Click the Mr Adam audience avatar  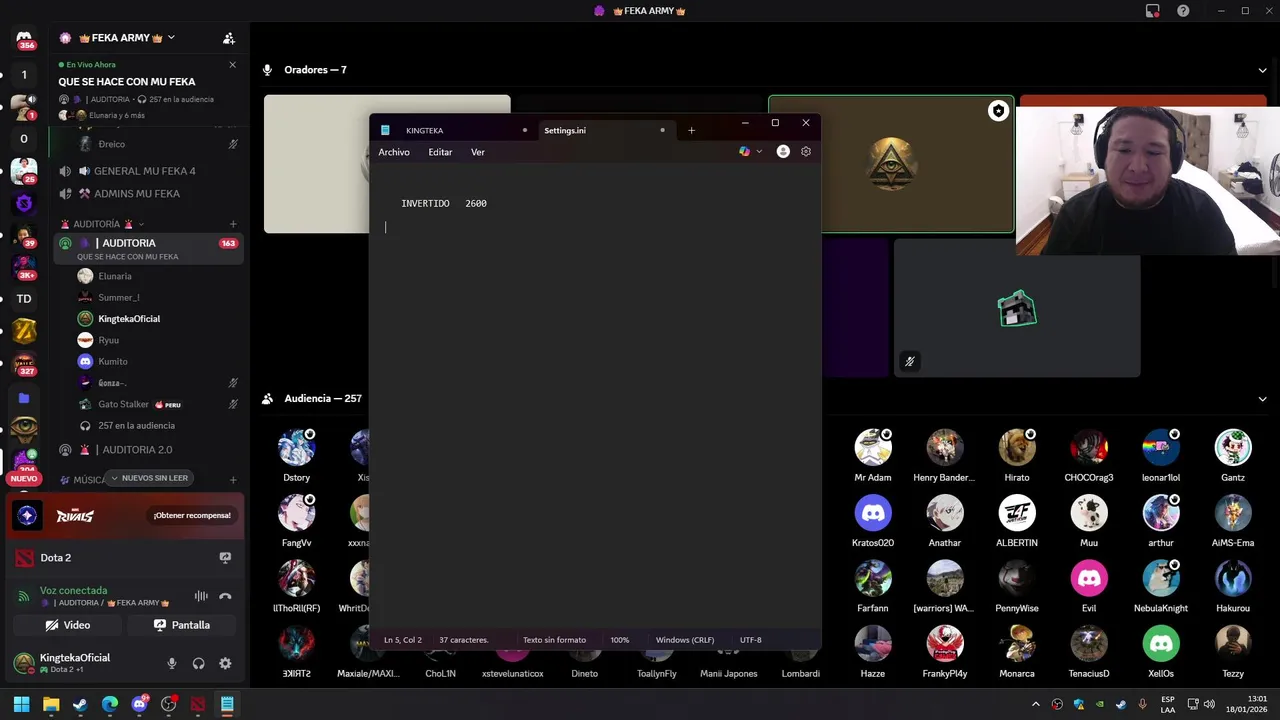873,448
